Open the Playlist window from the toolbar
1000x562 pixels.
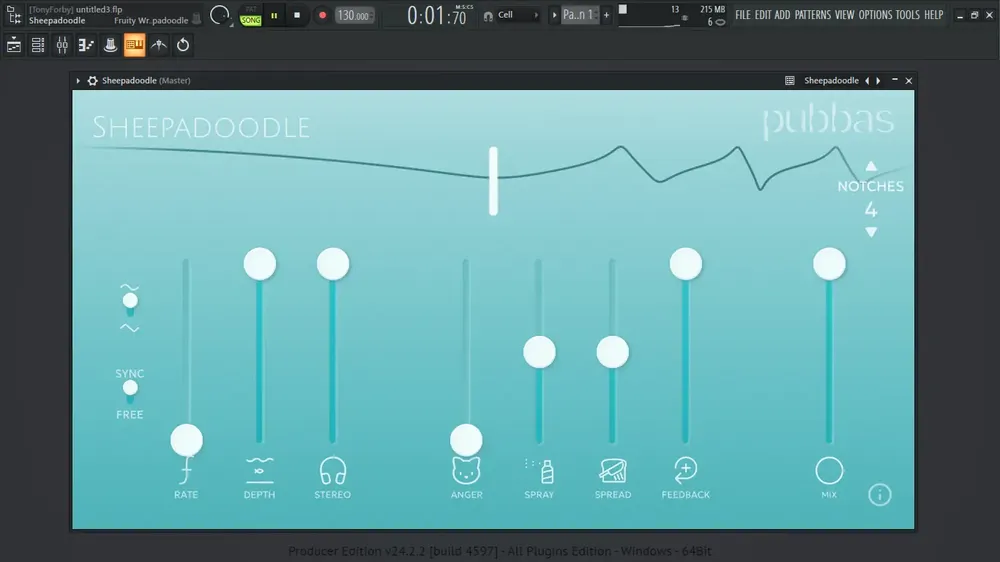click(13, 45)
